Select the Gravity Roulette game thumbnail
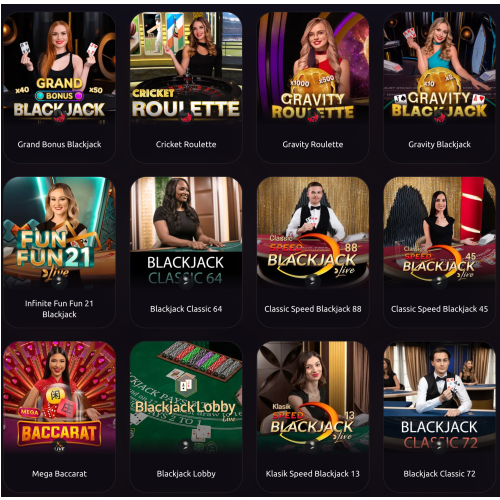500x500 pixels. (x=313, y=68)
